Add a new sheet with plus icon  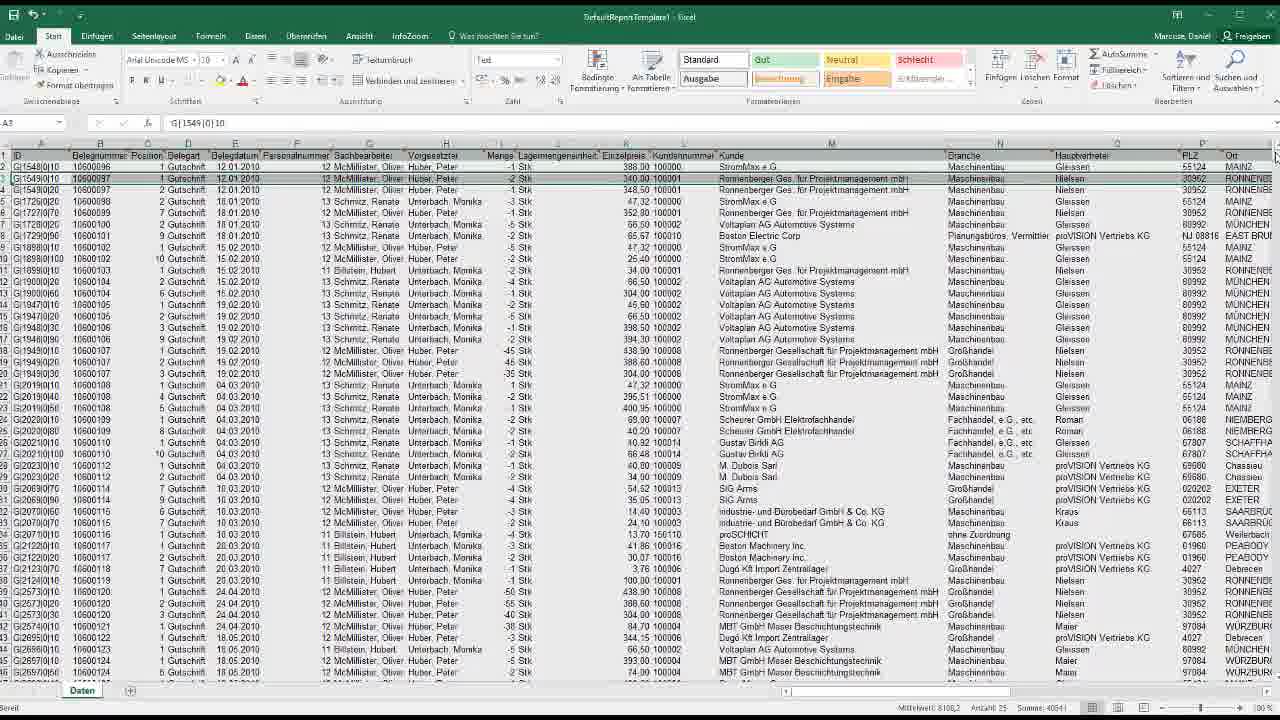click(x=130, y=691)
